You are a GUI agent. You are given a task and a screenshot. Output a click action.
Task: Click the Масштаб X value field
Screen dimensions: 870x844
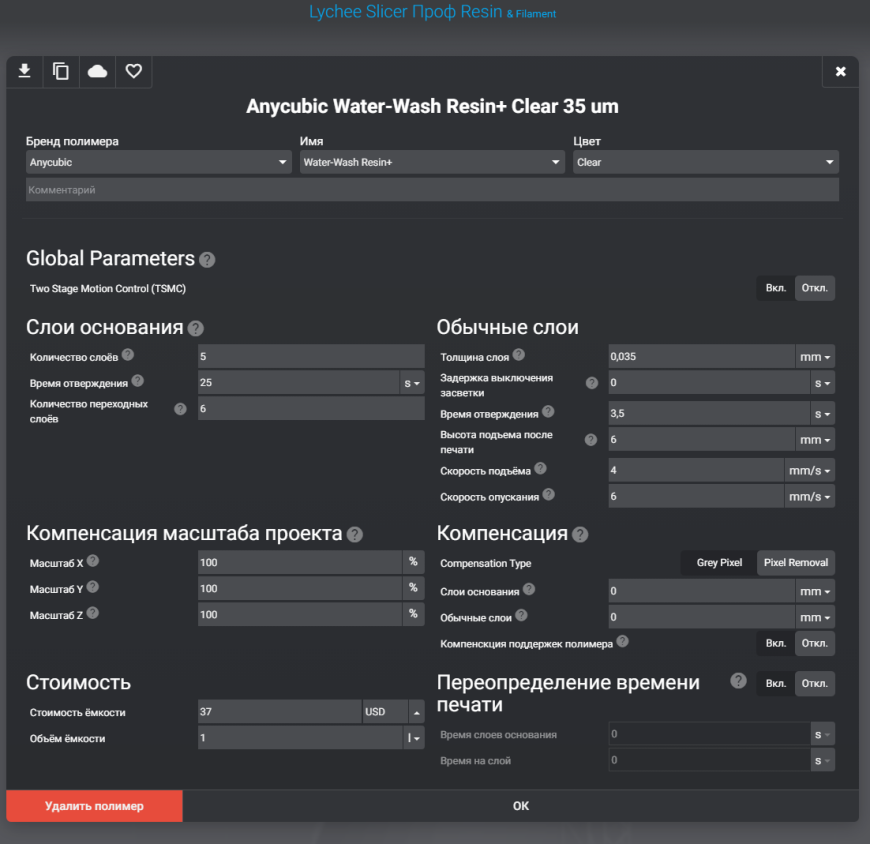[x=300, y=563]
